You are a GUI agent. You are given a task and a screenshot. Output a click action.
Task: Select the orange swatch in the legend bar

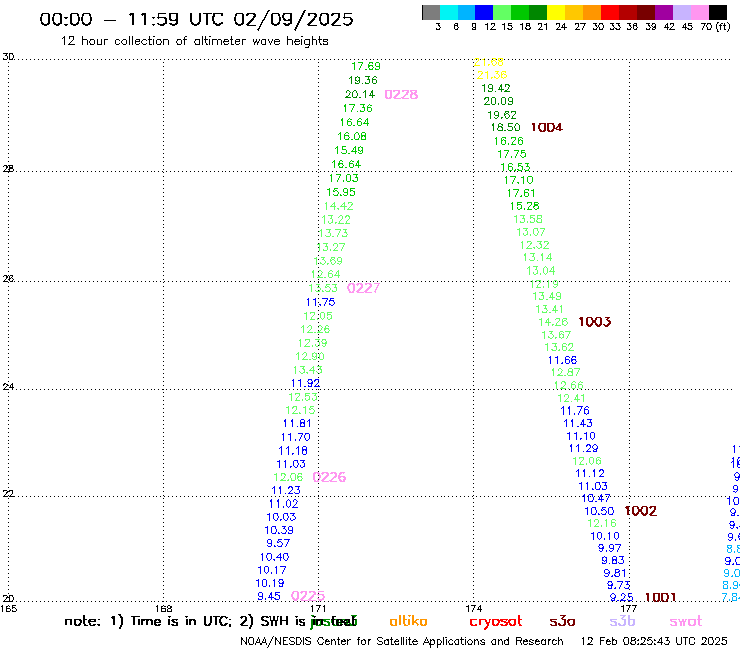(592, 12)
